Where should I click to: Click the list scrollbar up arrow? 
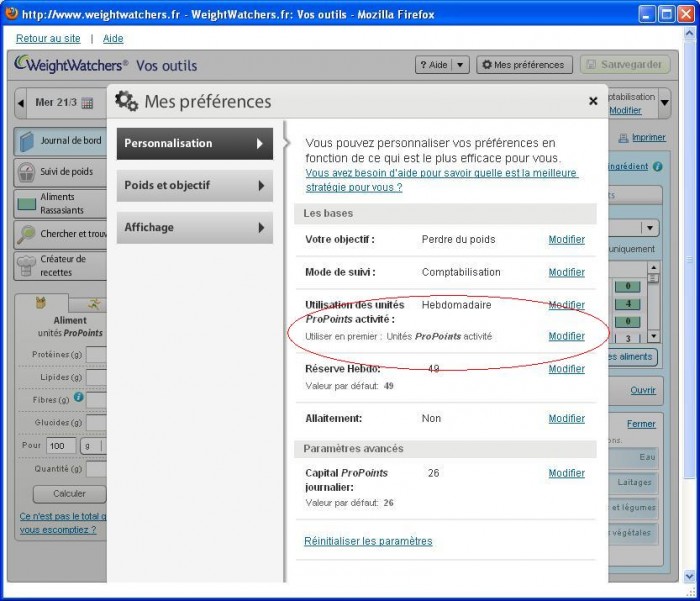pos(654,267)
